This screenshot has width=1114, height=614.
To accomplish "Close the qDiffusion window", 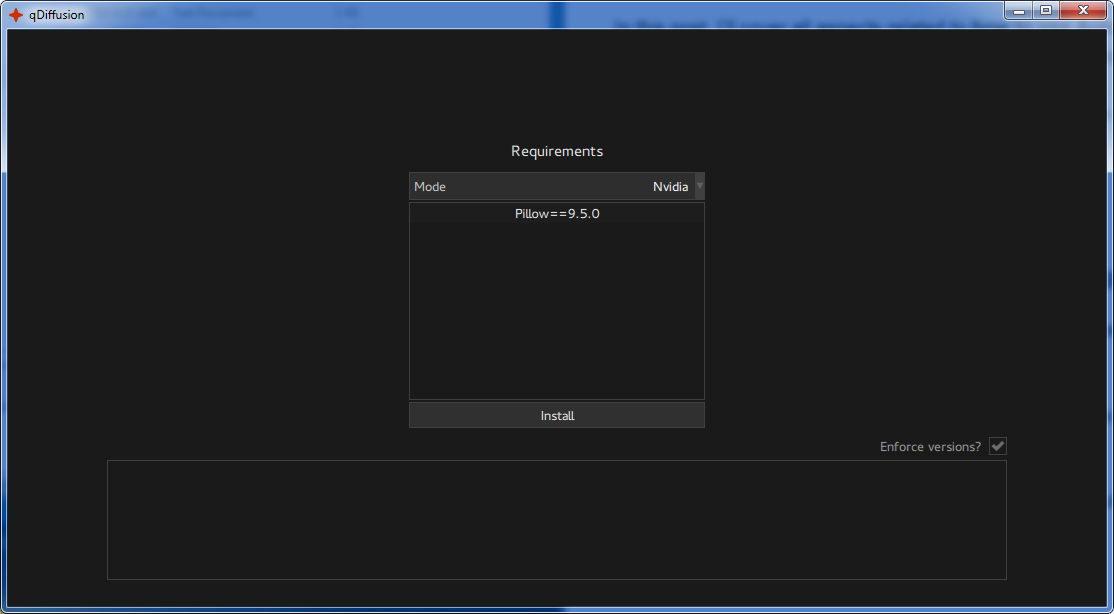I will (1084, 11).
